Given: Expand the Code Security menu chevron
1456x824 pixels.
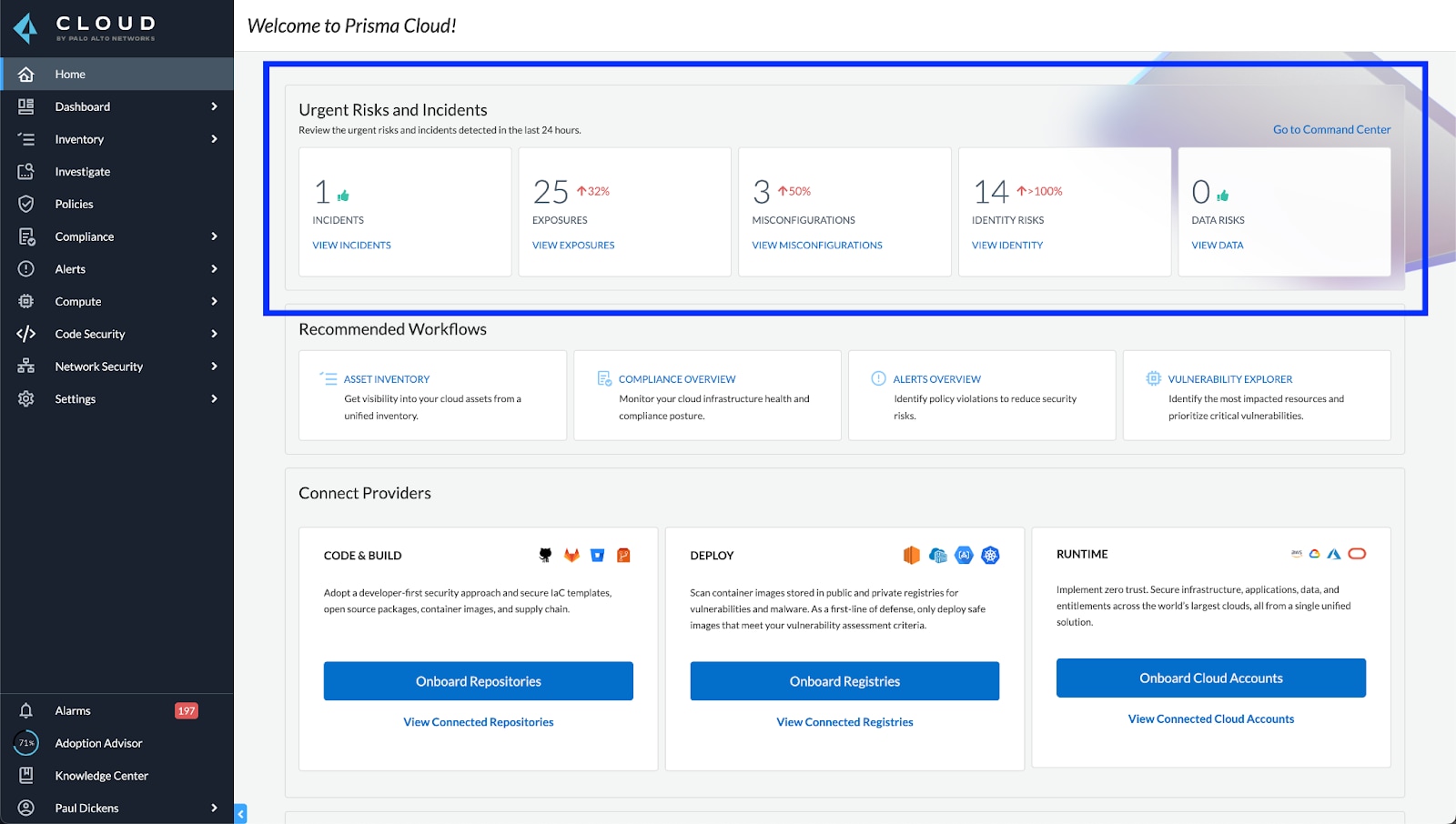Looking at the screenshot, I should pos(214,334).
